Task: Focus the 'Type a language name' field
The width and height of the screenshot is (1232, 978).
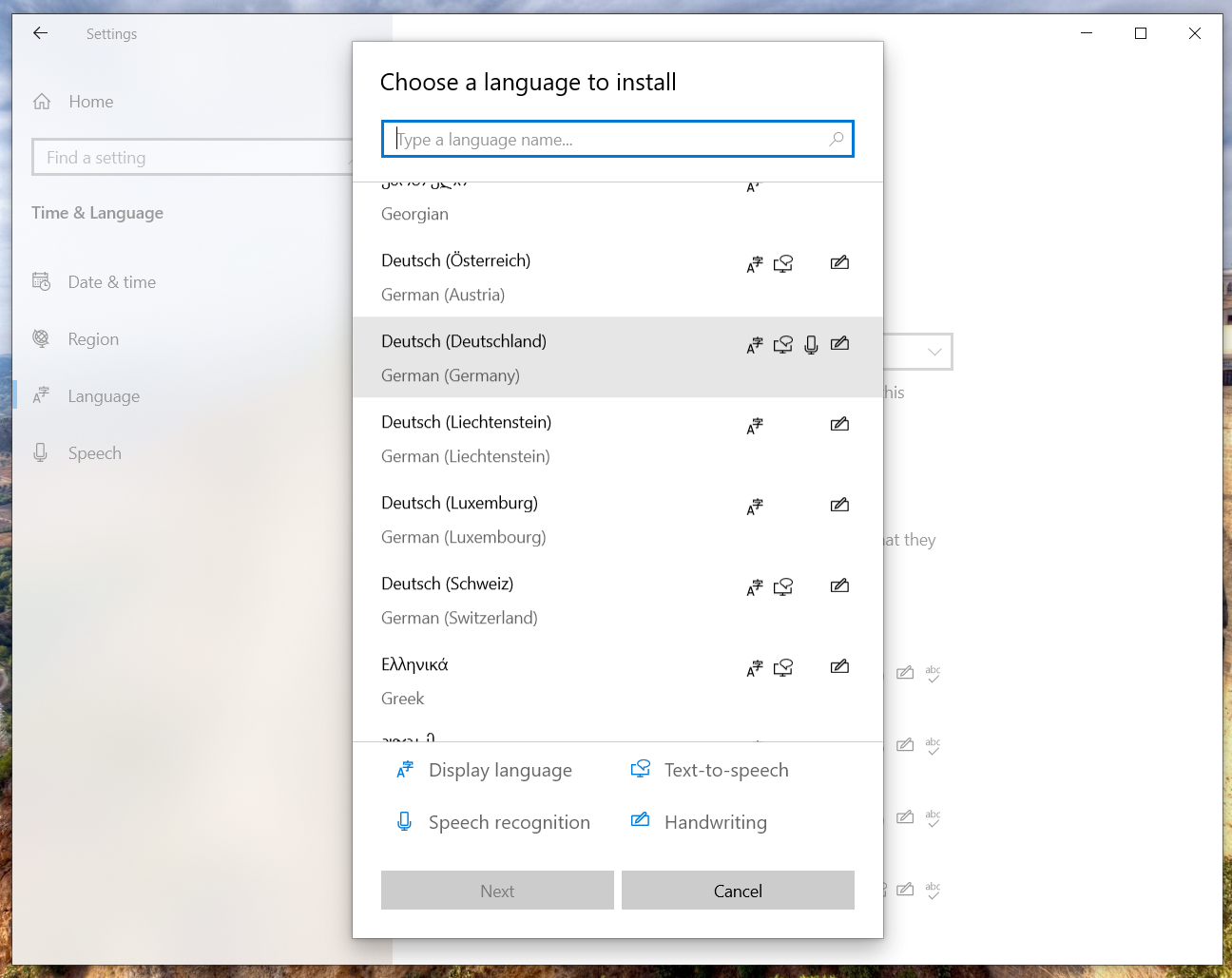Action: (608, 139)
